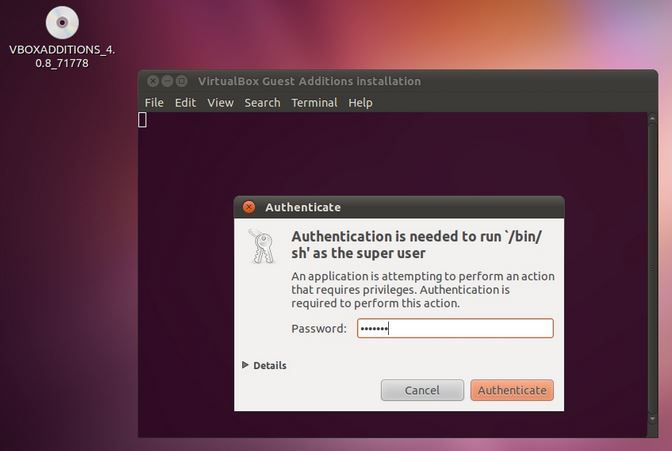
Task: Click scrollbar down arrow in terminal
Action: pos(652,418)
